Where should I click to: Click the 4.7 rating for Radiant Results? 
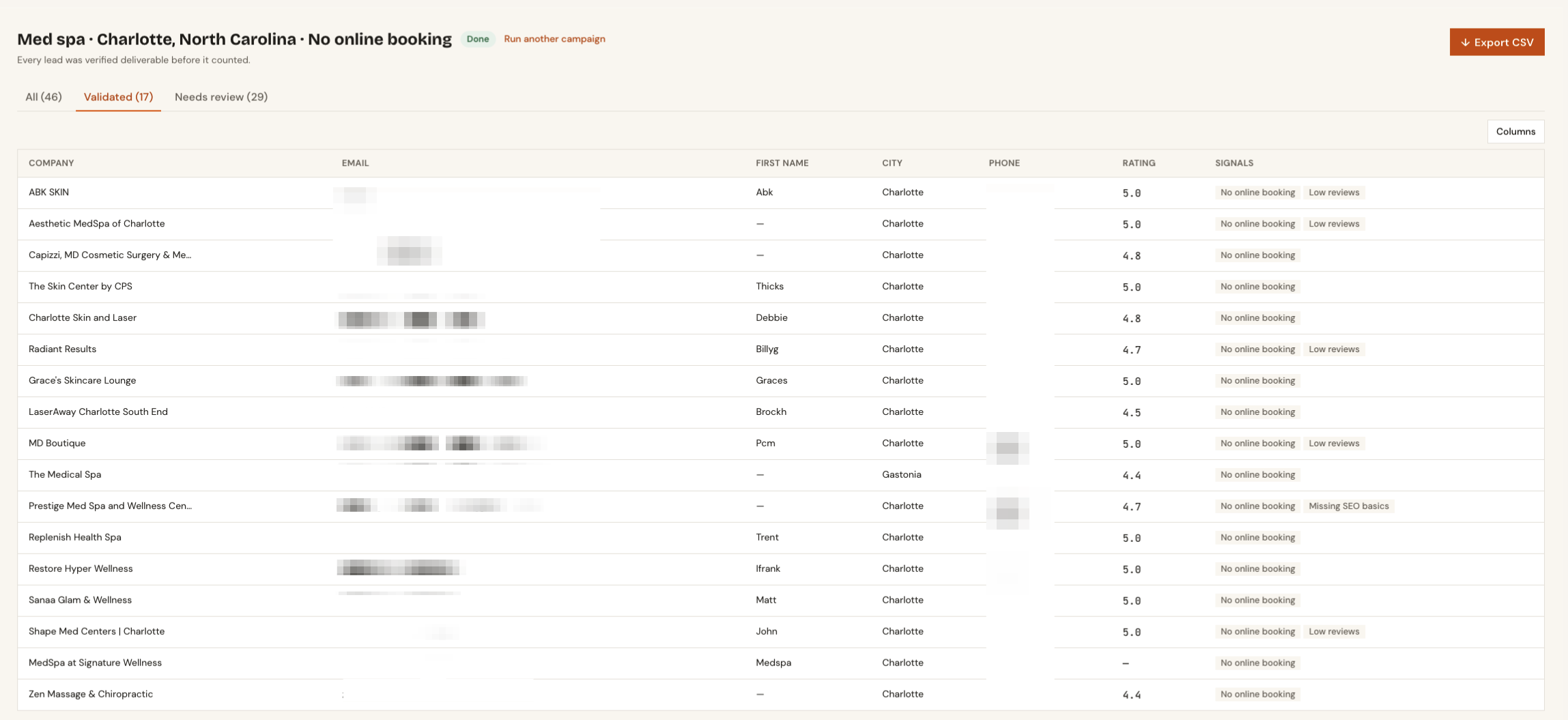(x=1131, y=350)
